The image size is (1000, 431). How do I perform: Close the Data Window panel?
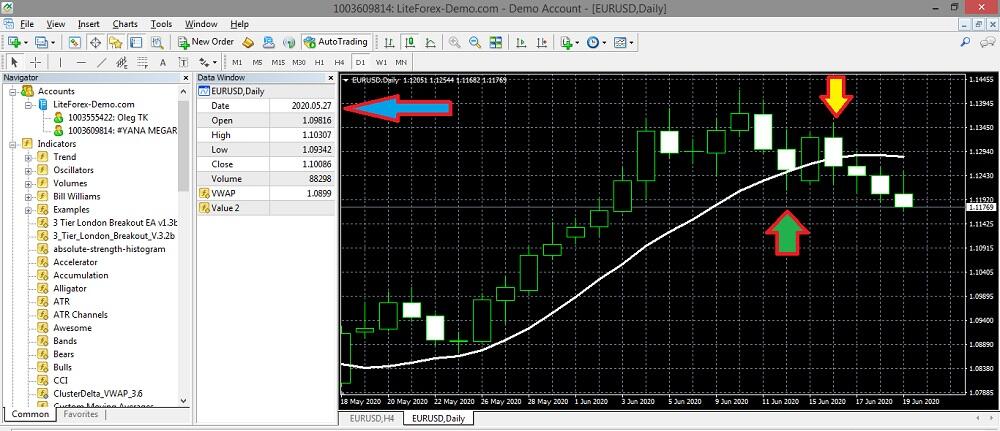[330, 78]
